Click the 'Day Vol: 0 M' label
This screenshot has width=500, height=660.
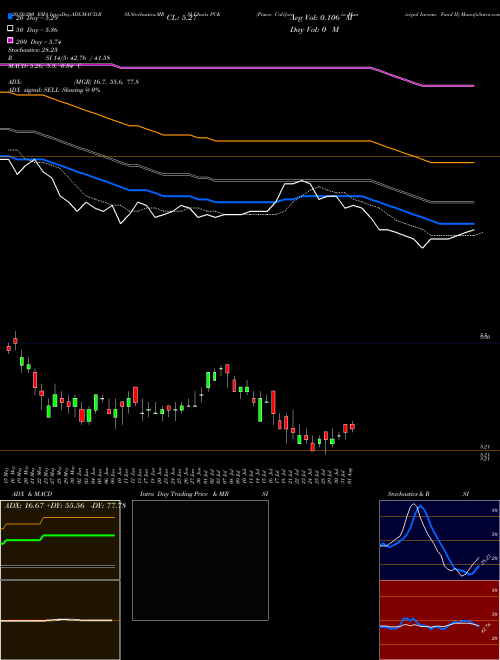[314, 29]
